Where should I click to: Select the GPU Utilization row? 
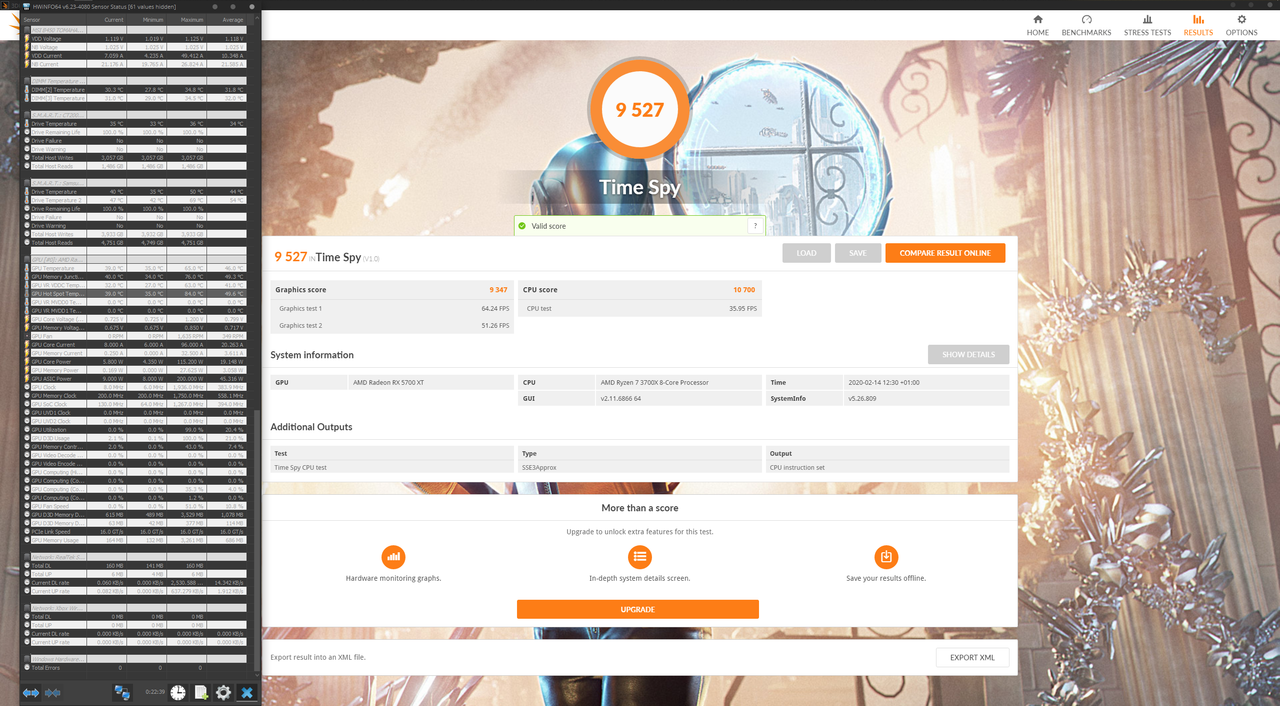click(135, 430)
